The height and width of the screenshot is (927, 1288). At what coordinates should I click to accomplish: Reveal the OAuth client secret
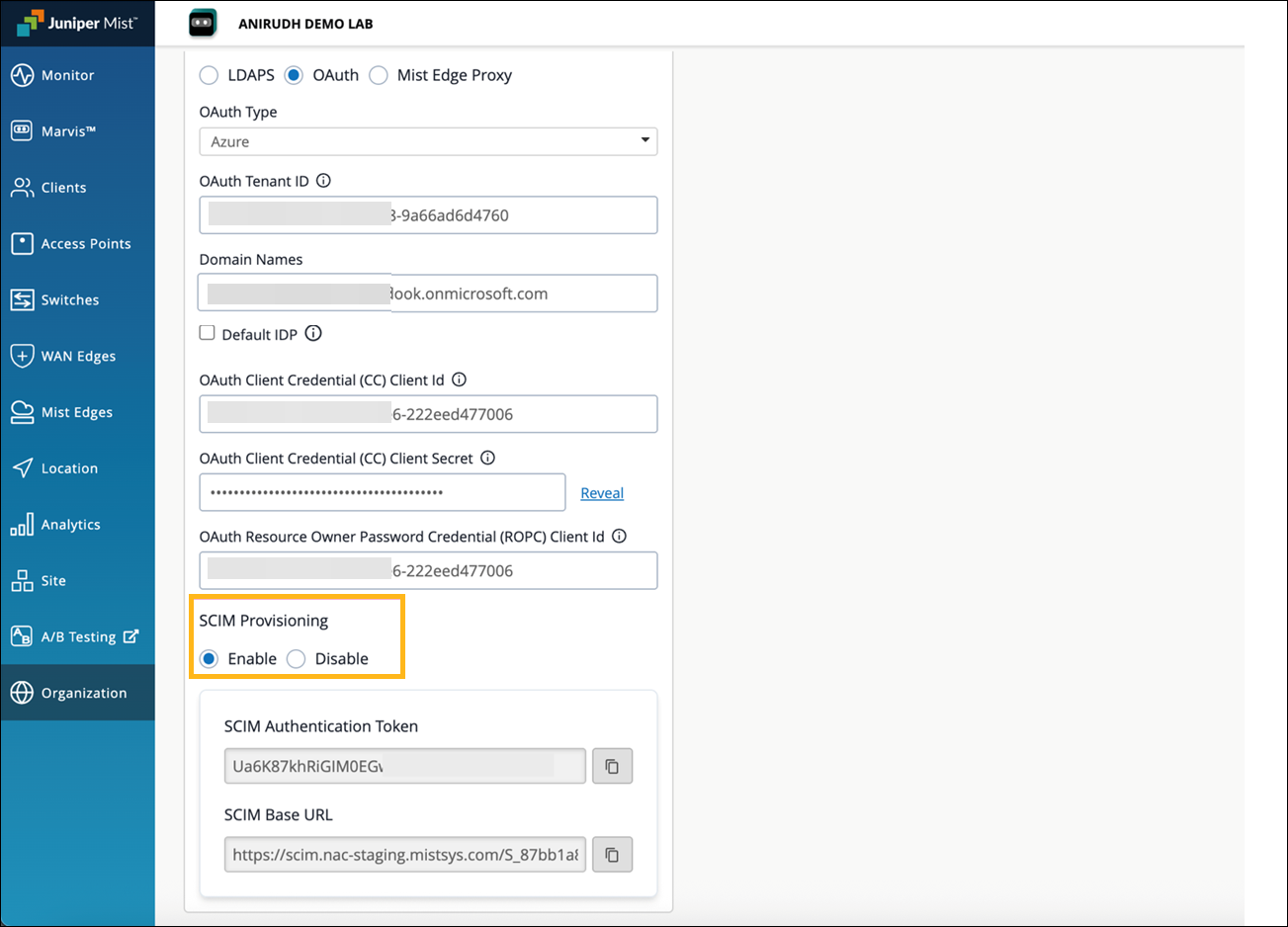601,493
